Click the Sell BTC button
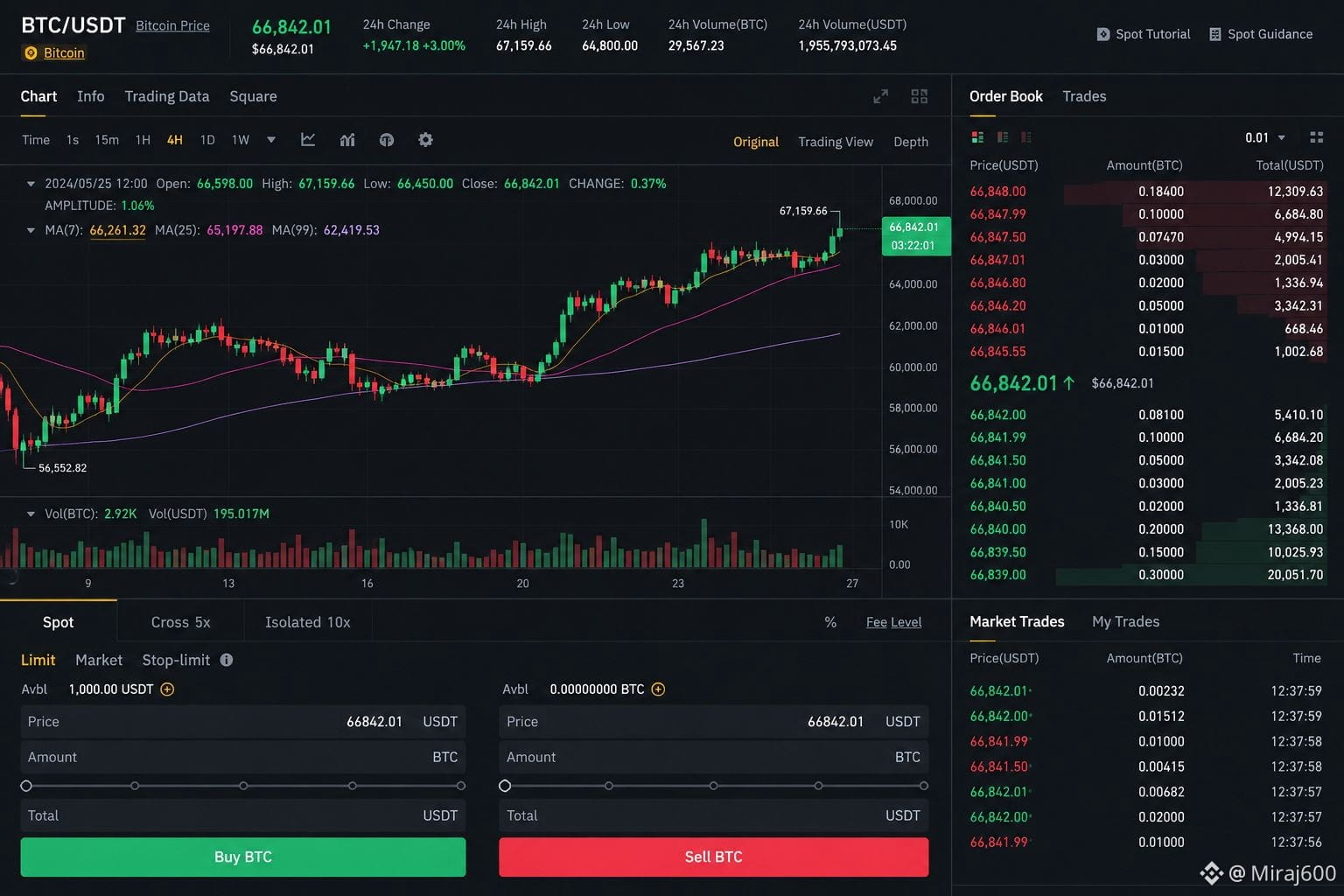1344x896 pixels. [713, 857]
